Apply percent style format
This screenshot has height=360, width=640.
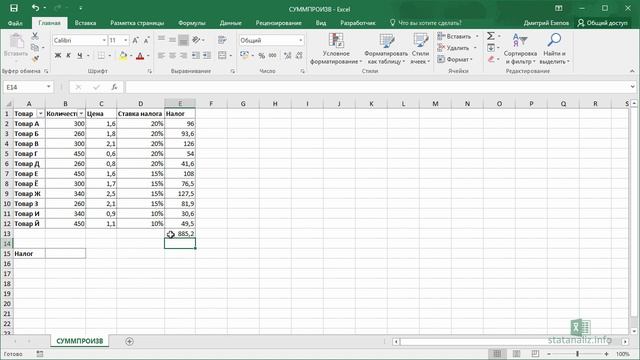[x=261, y=56]
